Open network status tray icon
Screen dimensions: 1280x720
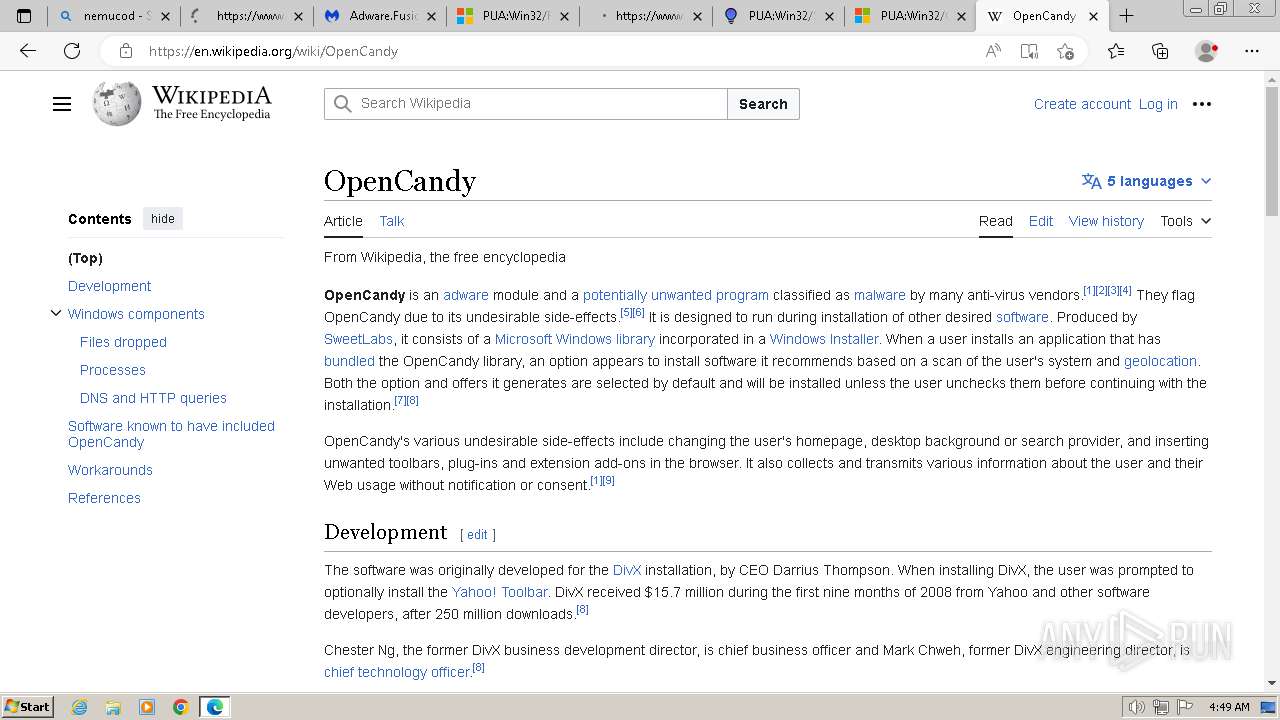(x=1161, y=707)
